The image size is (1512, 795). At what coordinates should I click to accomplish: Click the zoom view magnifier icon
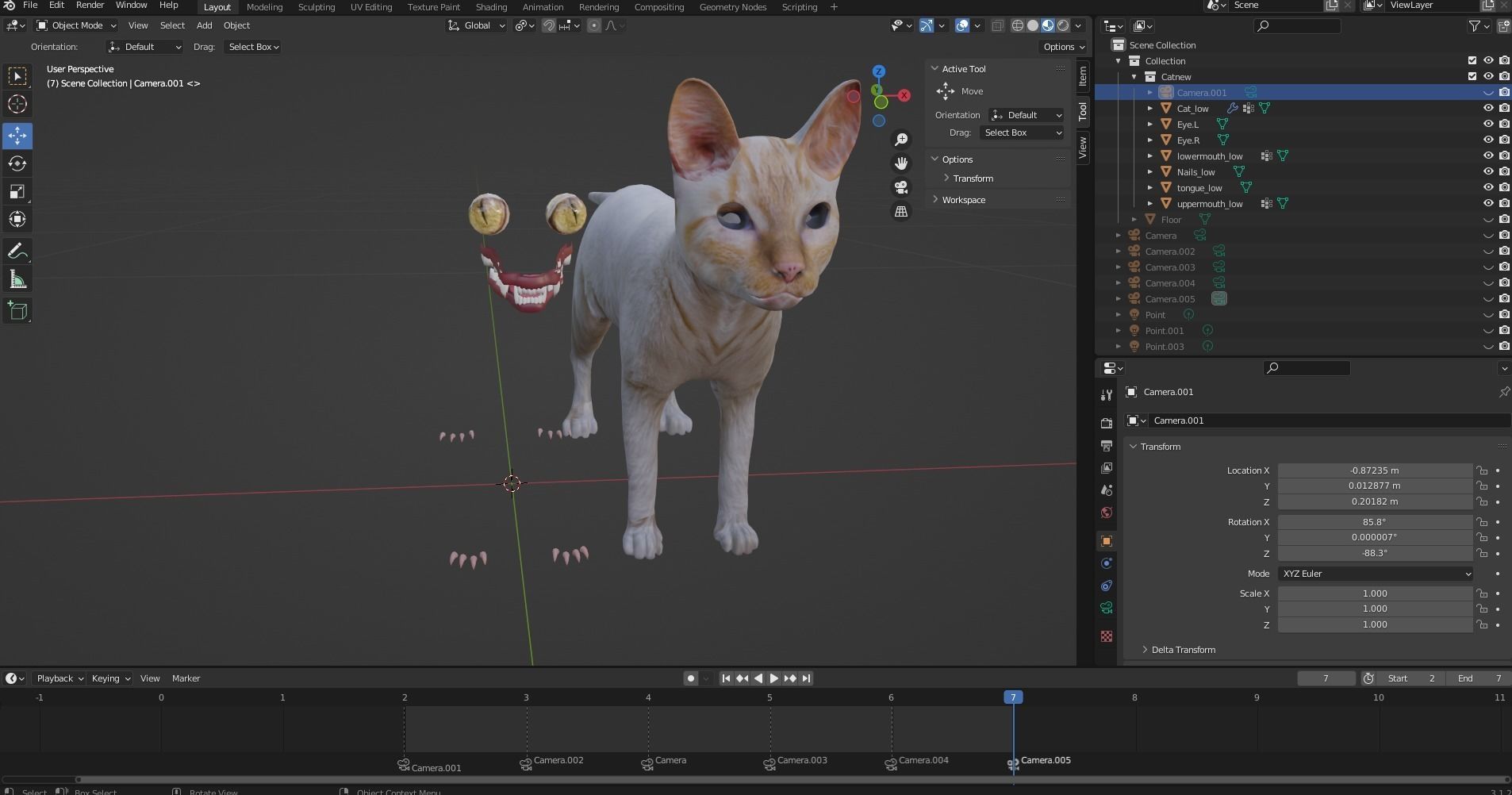(x=901, y=140)
